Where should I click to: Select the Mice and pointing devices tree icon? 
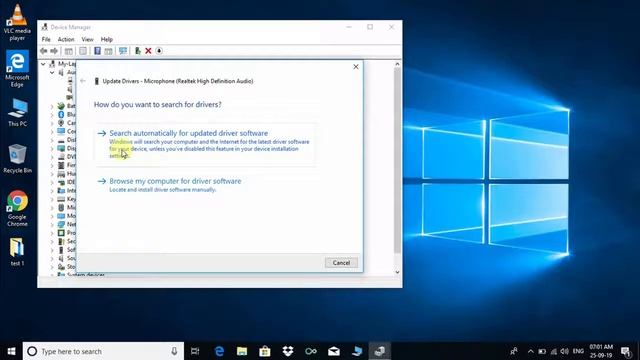[x=61, y=207]
